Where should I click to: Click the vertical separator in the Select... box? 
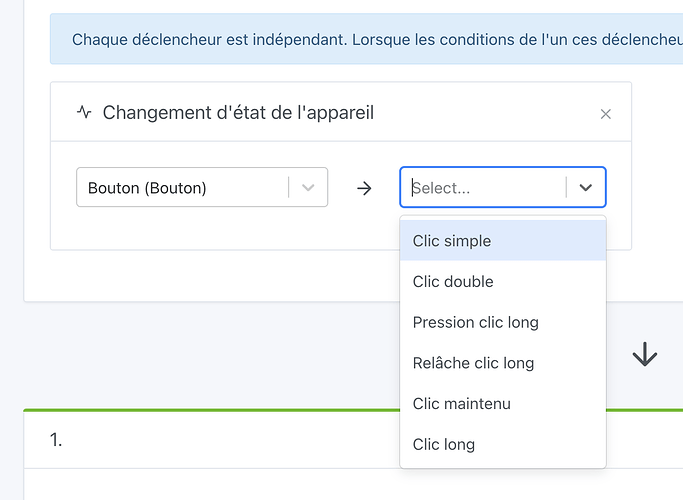(x=567, y=187)
